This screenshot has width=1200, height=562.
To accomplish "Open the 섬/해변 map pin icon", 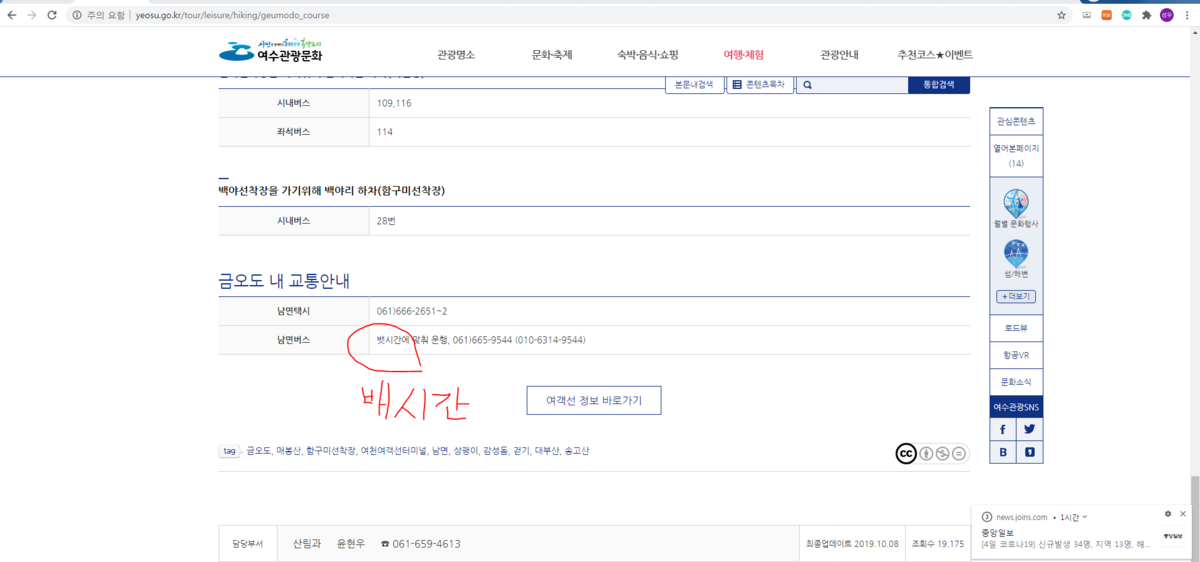I will click(x=1016, y=254).
